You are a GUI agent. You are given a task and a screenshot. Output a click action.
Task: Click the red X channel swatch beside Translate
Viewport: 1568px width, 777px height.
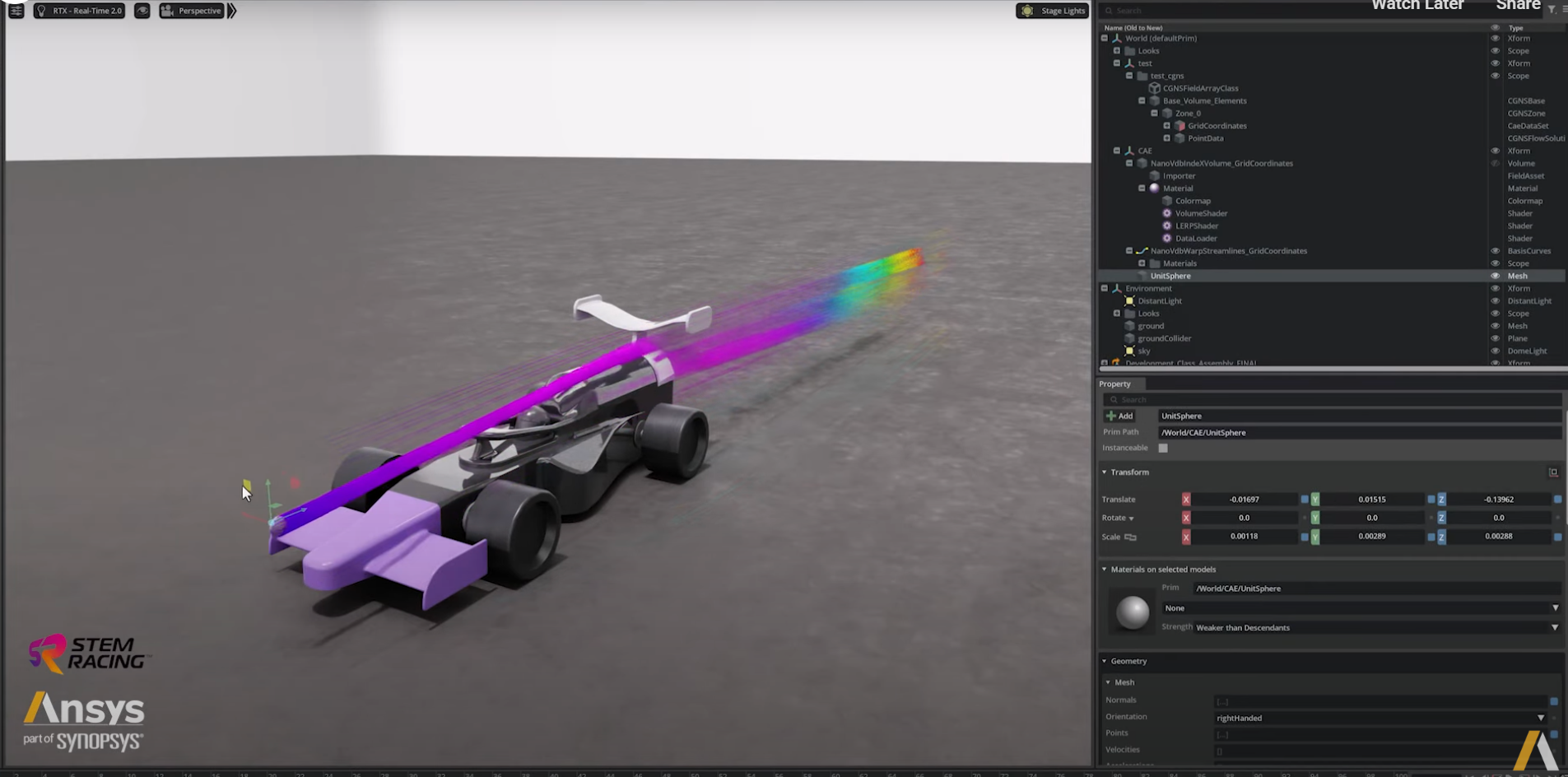tap(1185, 499)
